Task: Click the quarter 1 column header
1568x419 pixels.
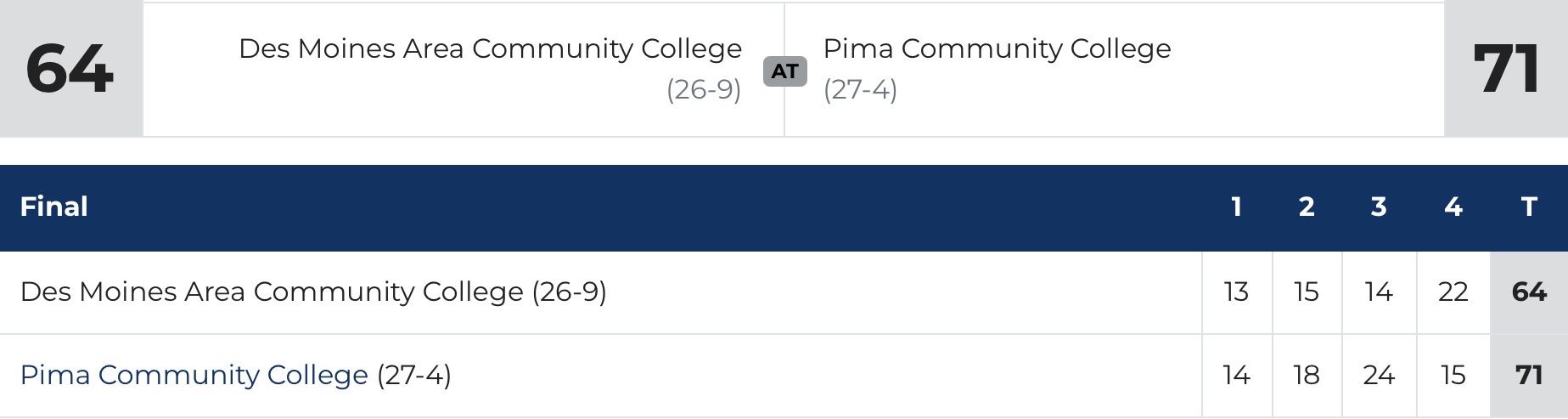Action: 1236,207
